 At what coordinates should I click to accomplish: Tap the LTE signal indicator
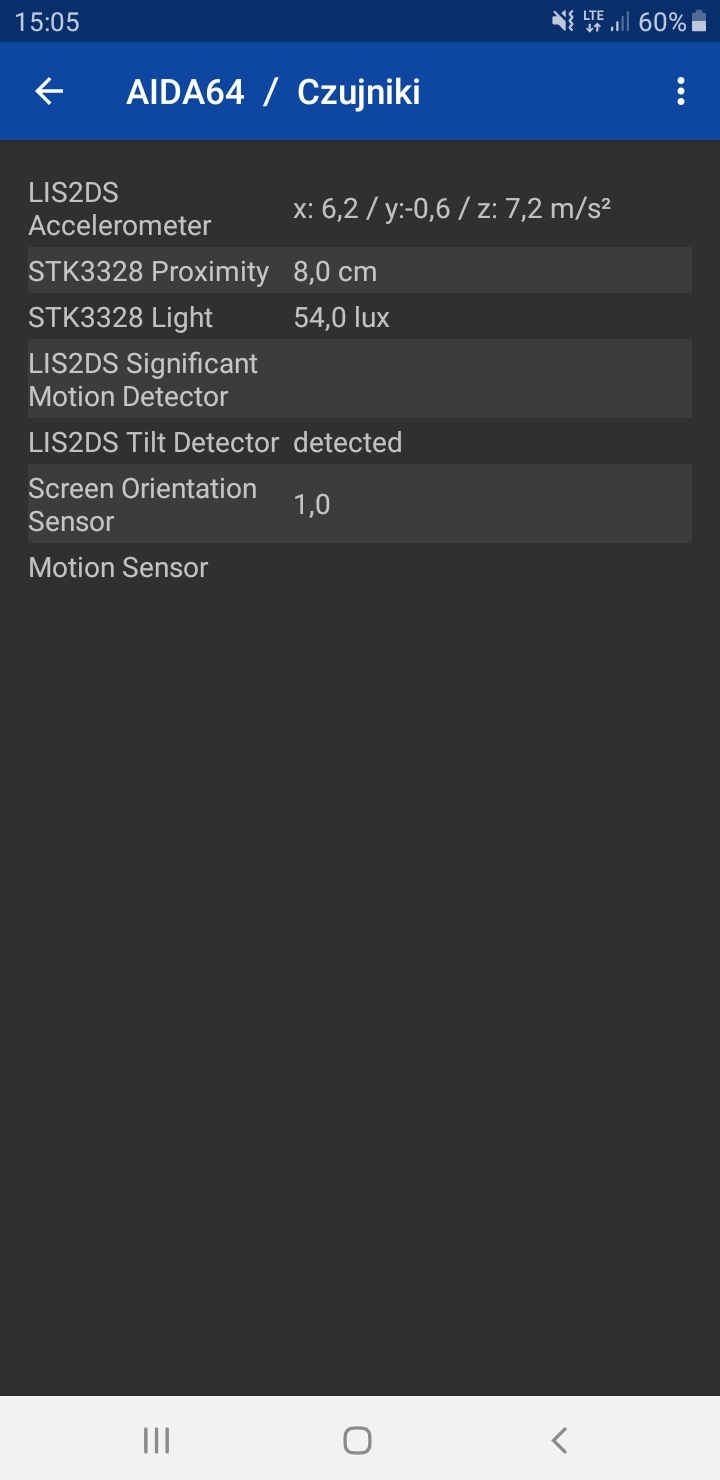tap(594, 22)
